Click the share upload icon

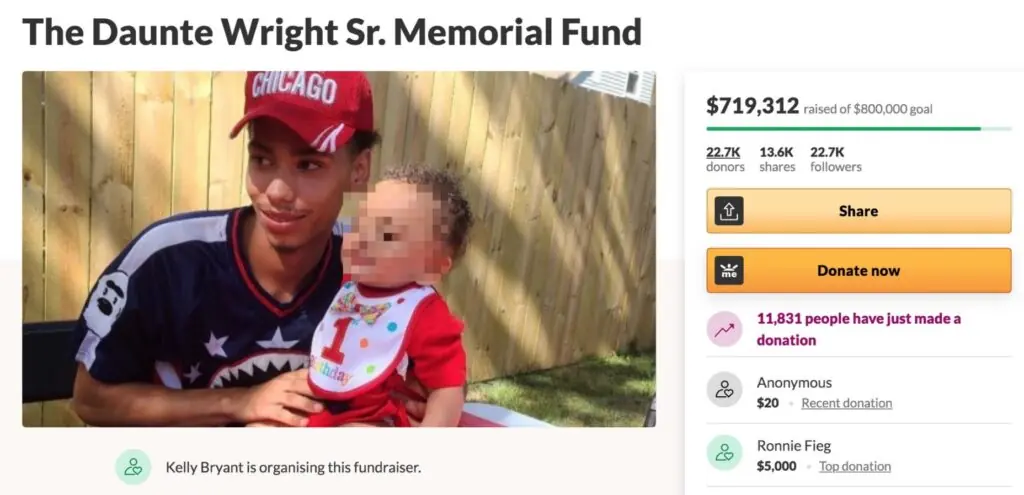(x=728, y=211)
